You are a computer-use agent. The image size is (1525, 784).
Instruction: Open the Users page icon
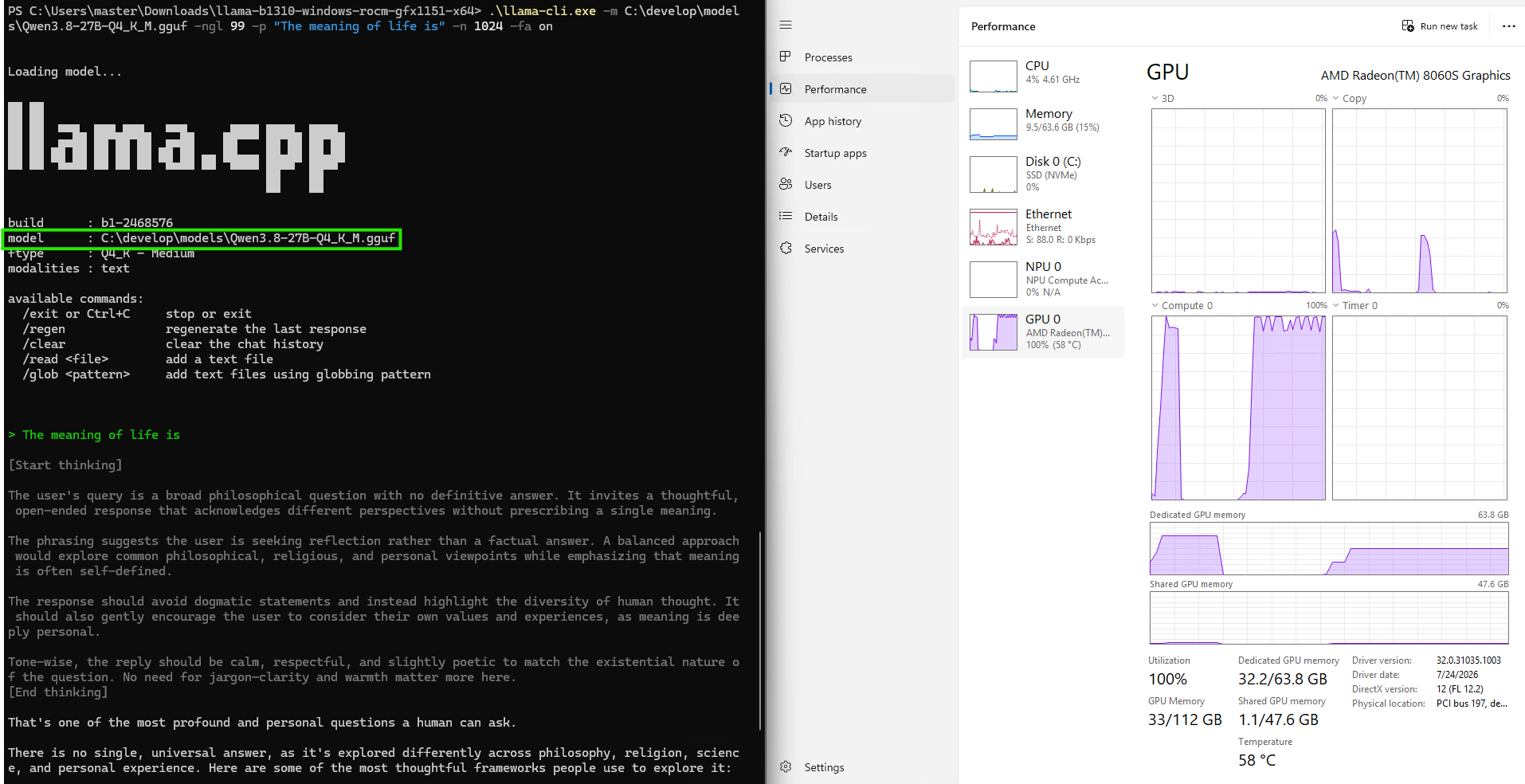tap(786, 185)
